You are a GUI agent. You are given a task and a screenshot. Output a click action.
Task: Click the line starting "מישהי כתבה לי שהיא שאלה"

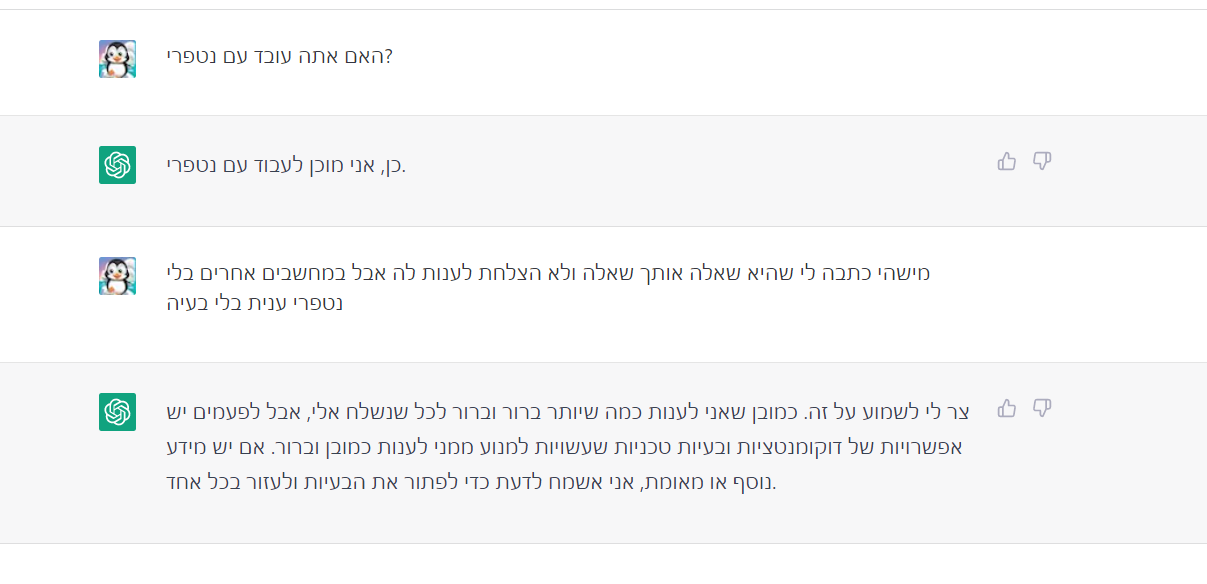click(548, 272)
